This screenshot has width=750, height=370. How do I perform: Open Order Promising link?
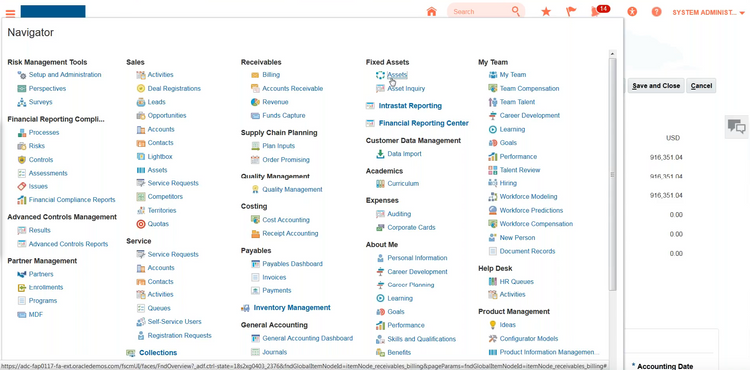point(286,160)
